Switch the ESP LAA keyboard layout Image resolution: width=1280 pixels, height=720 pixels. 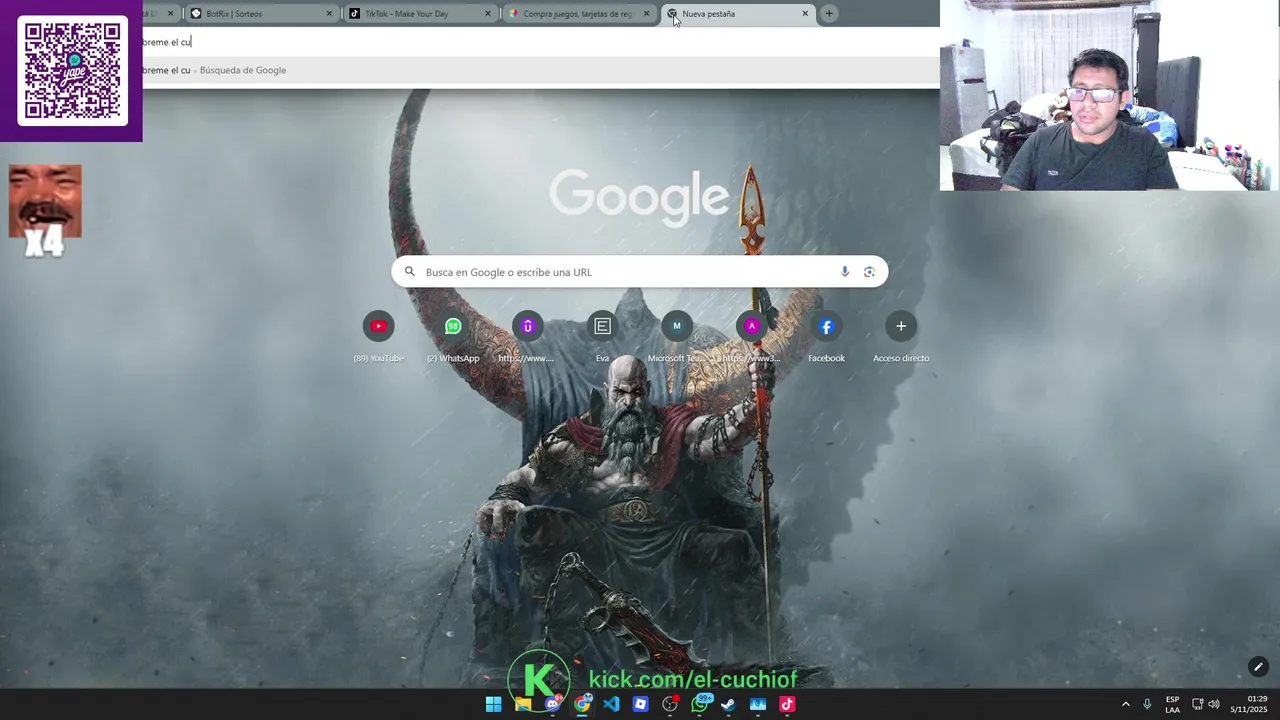click(1172, 704)
